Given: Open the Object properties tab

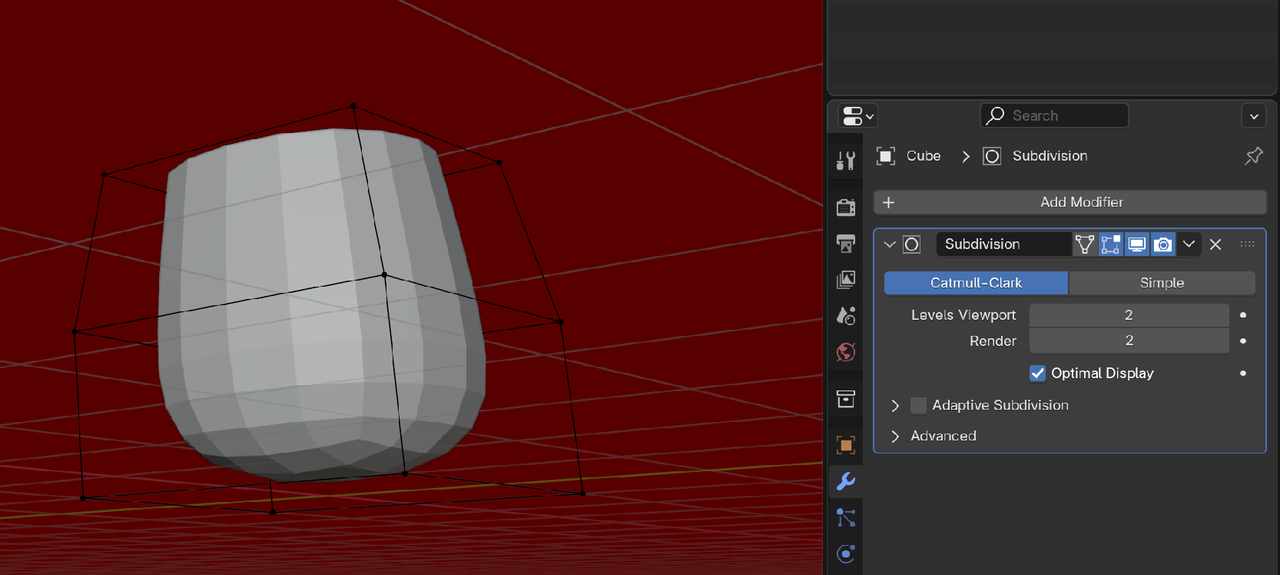Looking at the screenshot, I should pyautogui.click(x=846, y=445).
